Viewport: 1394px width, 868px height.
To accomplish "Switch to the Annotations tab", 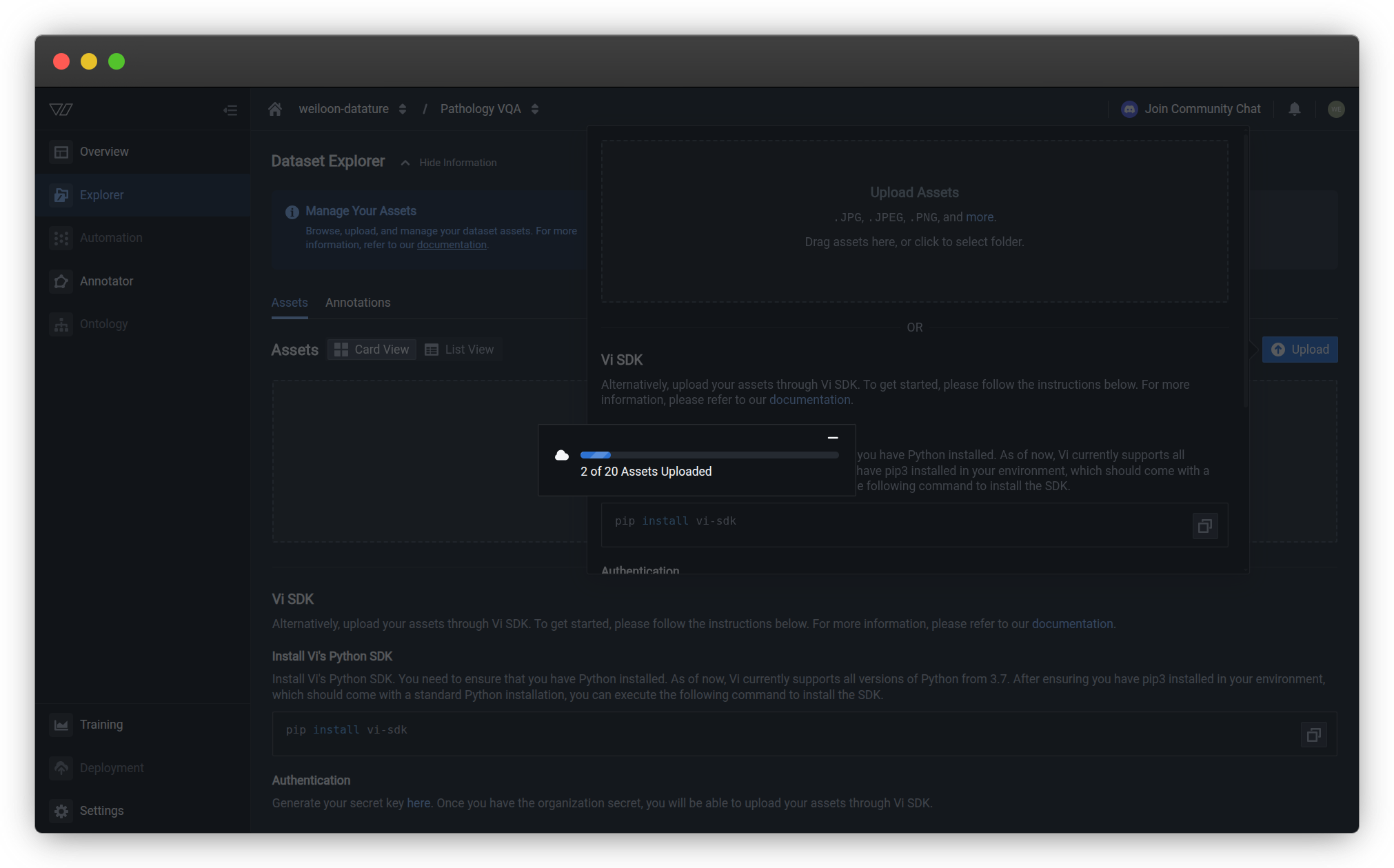I will [358, 302].
